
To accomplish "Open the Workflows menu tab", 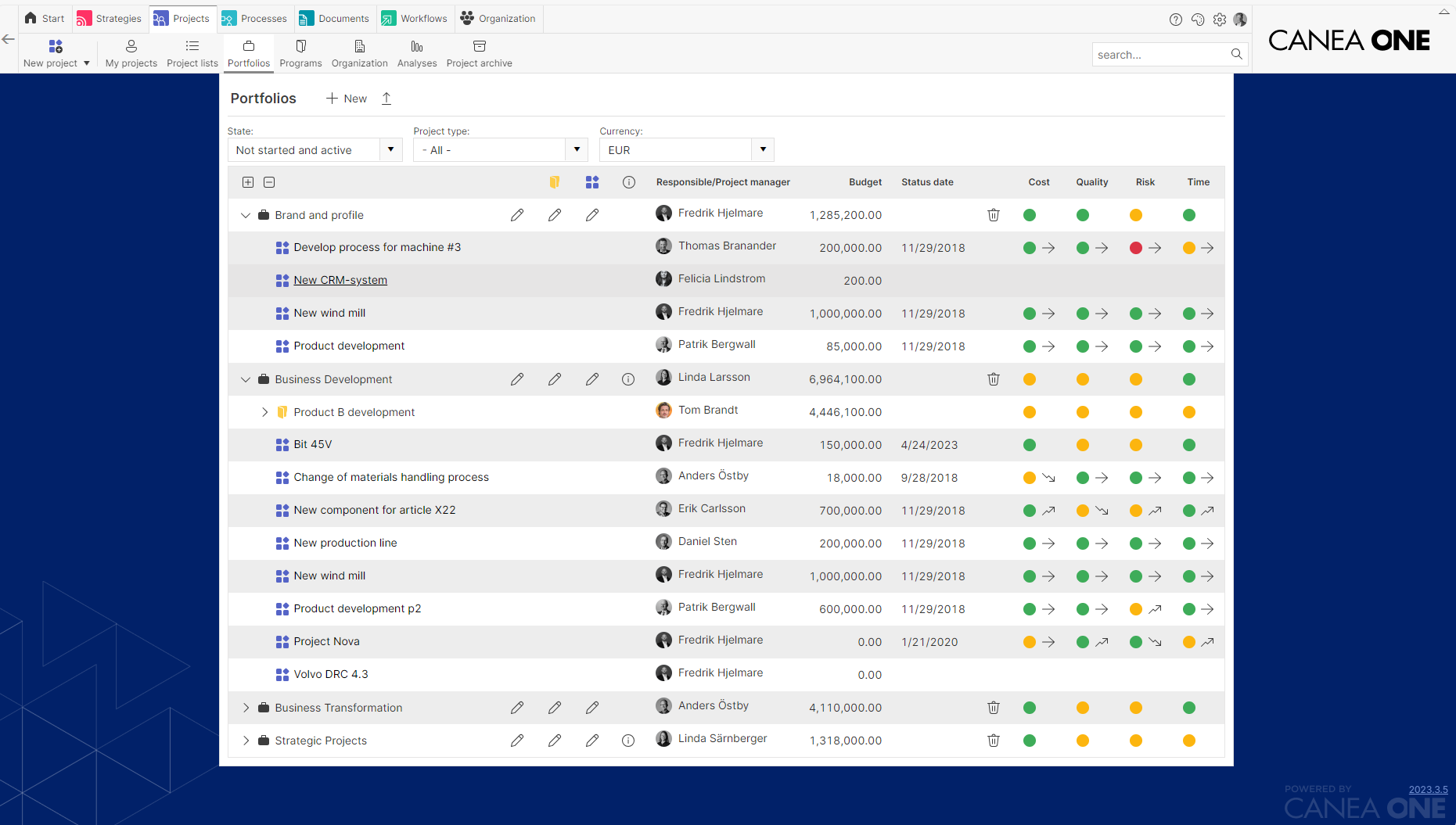I will pos(415,19).
